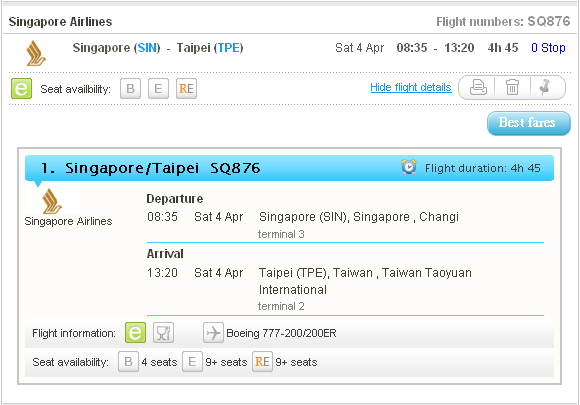Click flight number SQ876 in header
Screen dimensions: 580x405
549,21
